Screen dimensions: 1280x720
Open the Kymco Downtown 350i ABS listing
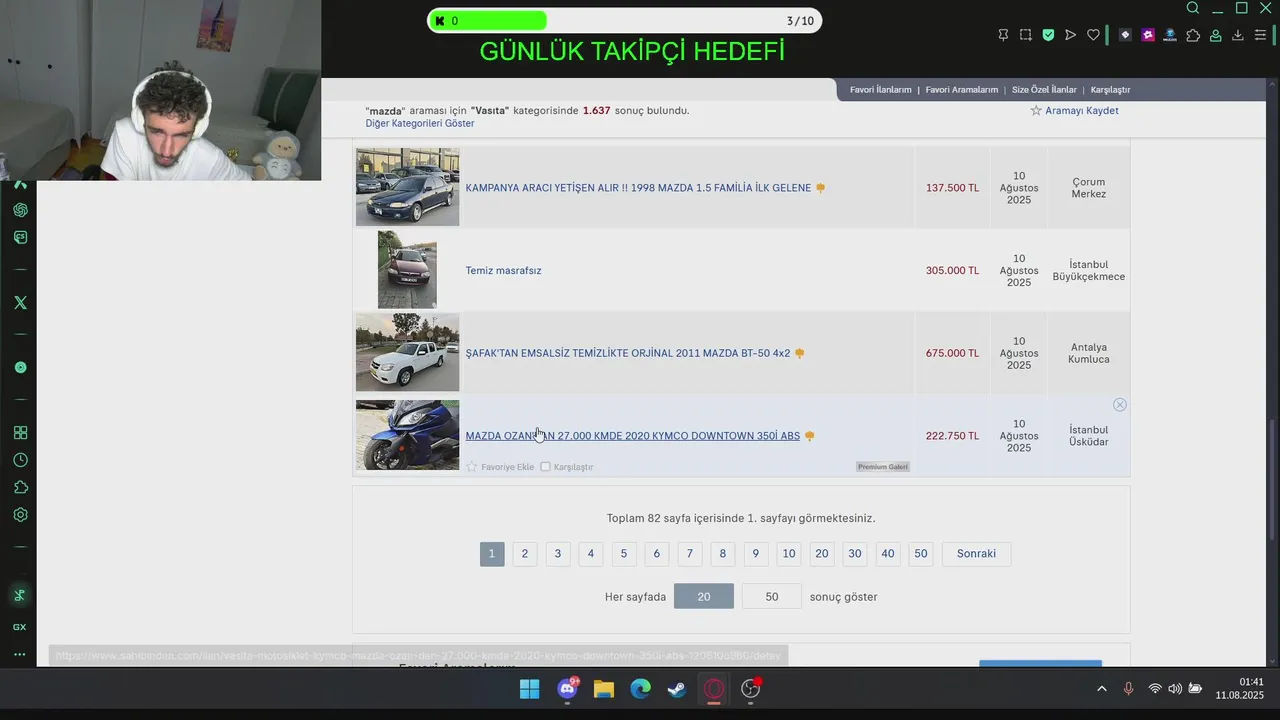(633, 436)
